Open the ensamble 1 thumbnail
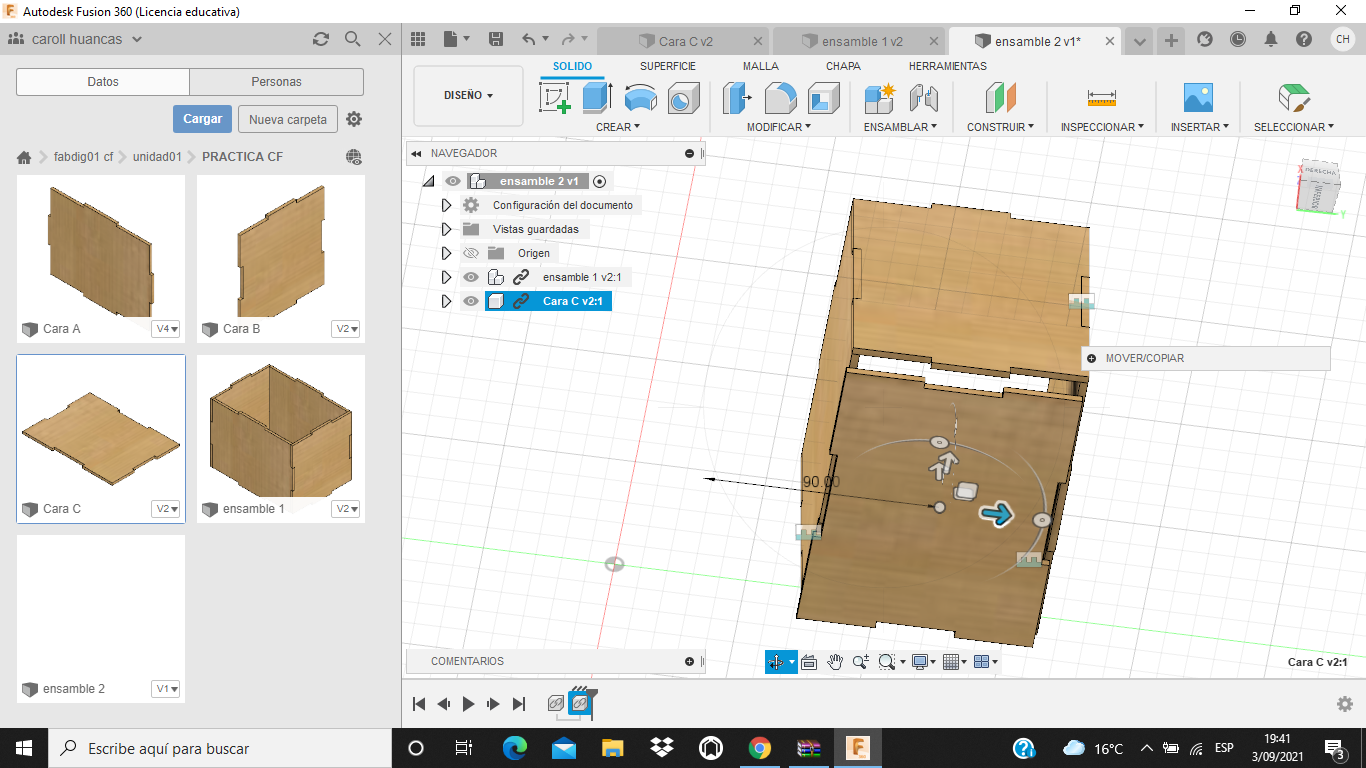 click(281, 428)
